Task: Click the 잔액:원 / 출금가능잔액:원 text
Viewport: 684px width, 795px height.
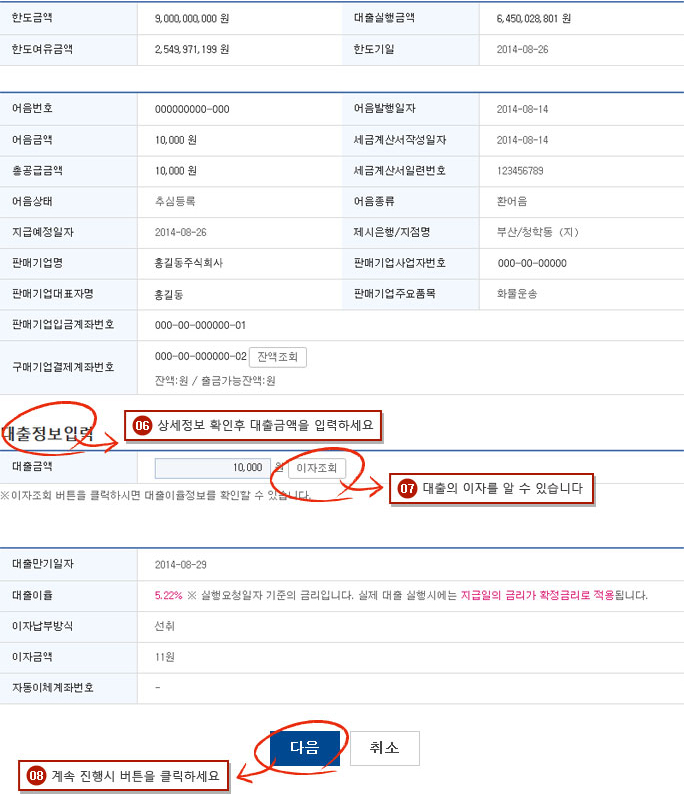Action: 215,381
